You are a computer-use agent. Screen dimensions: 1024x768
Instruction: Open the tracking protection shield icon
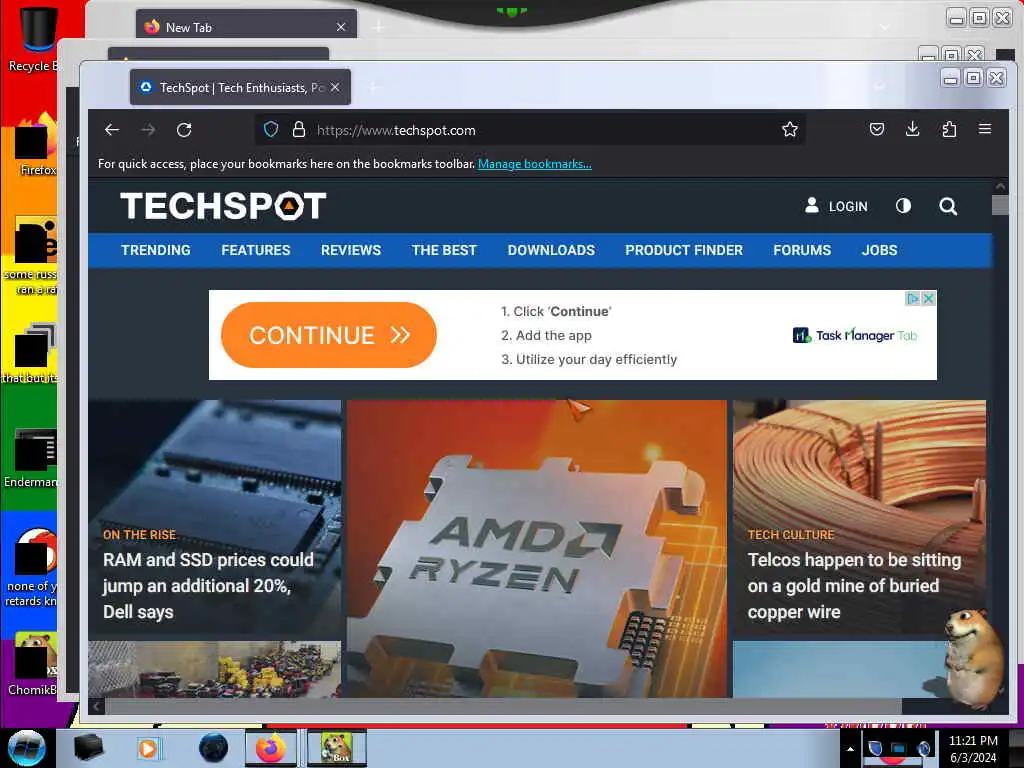click(271, 129)
